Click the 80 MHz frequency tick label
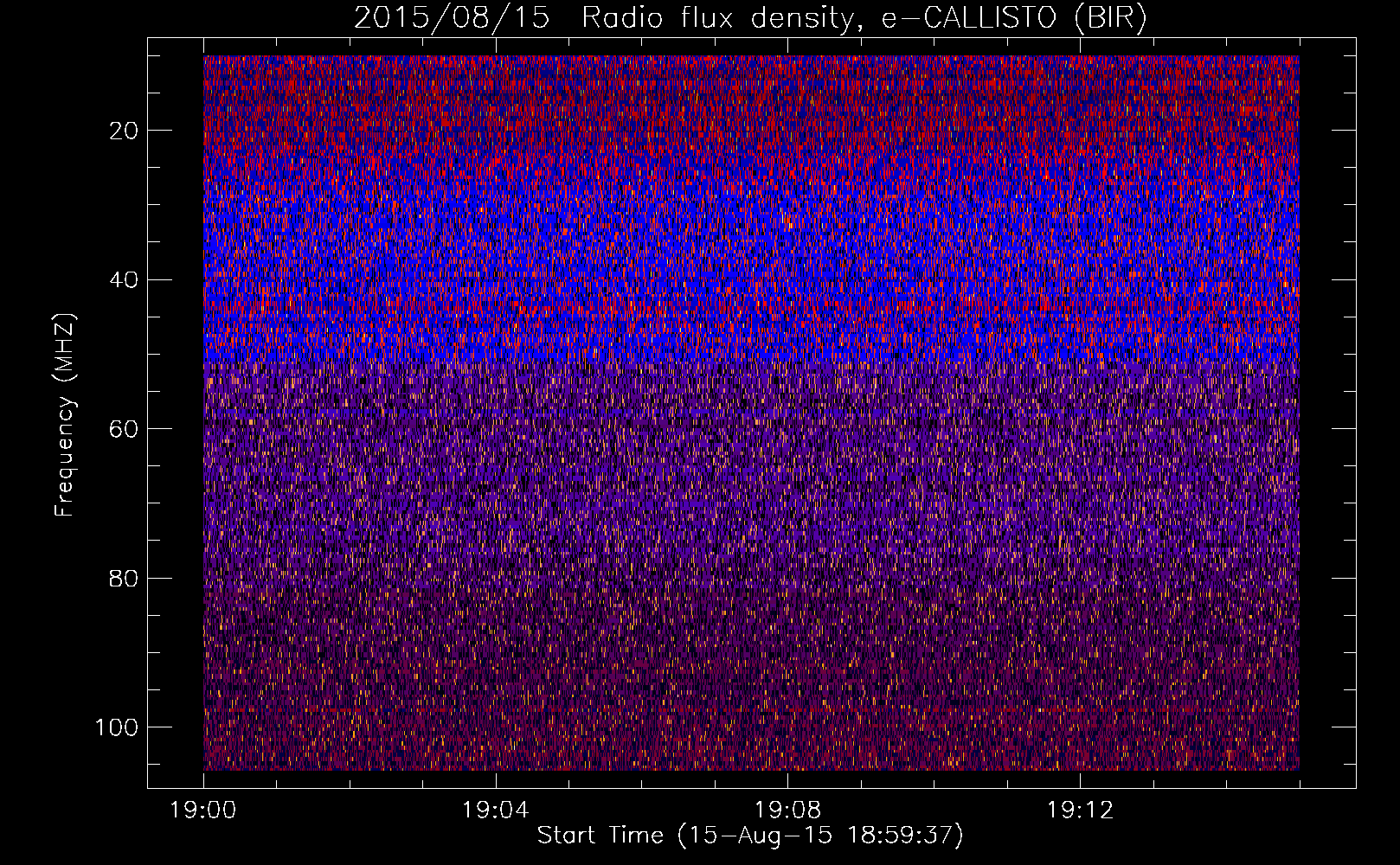Viewport: 1400px width, 865px height. 125,578
